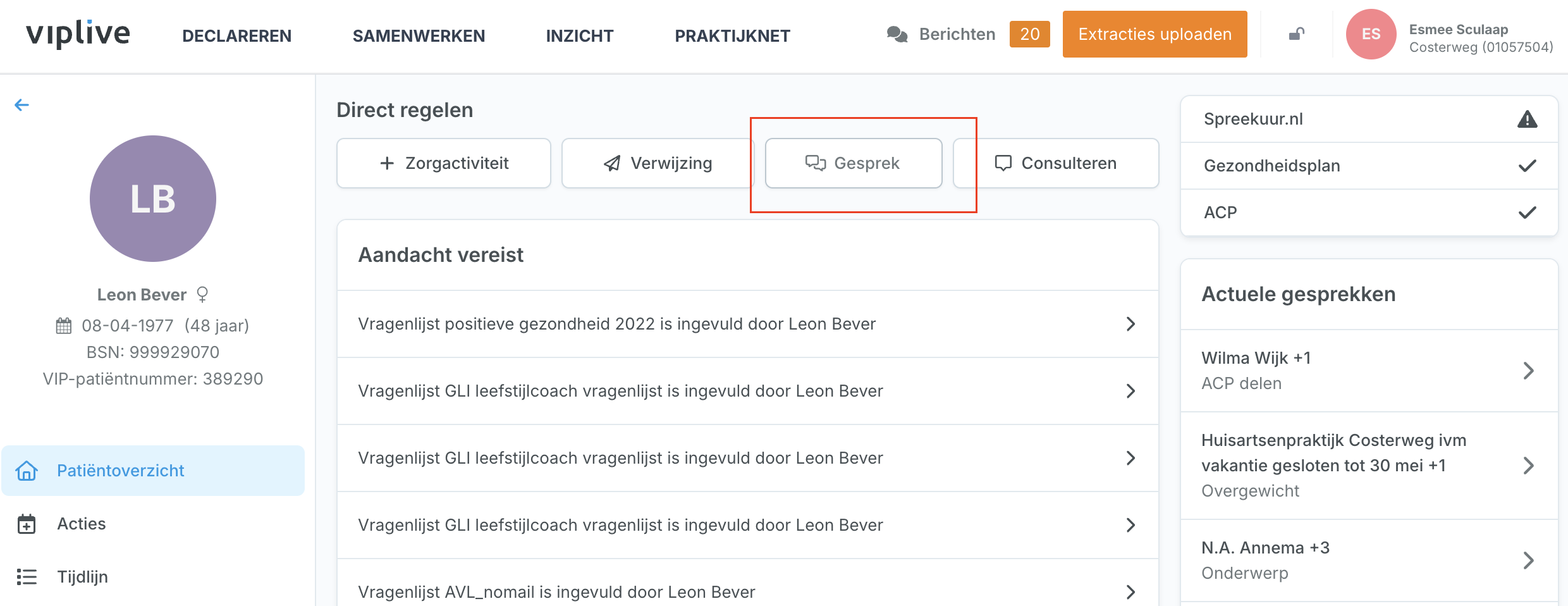Click the Acties calendar-plus icon
Viewport: 1568px width, 606px height.
click(x=27, y=524)
